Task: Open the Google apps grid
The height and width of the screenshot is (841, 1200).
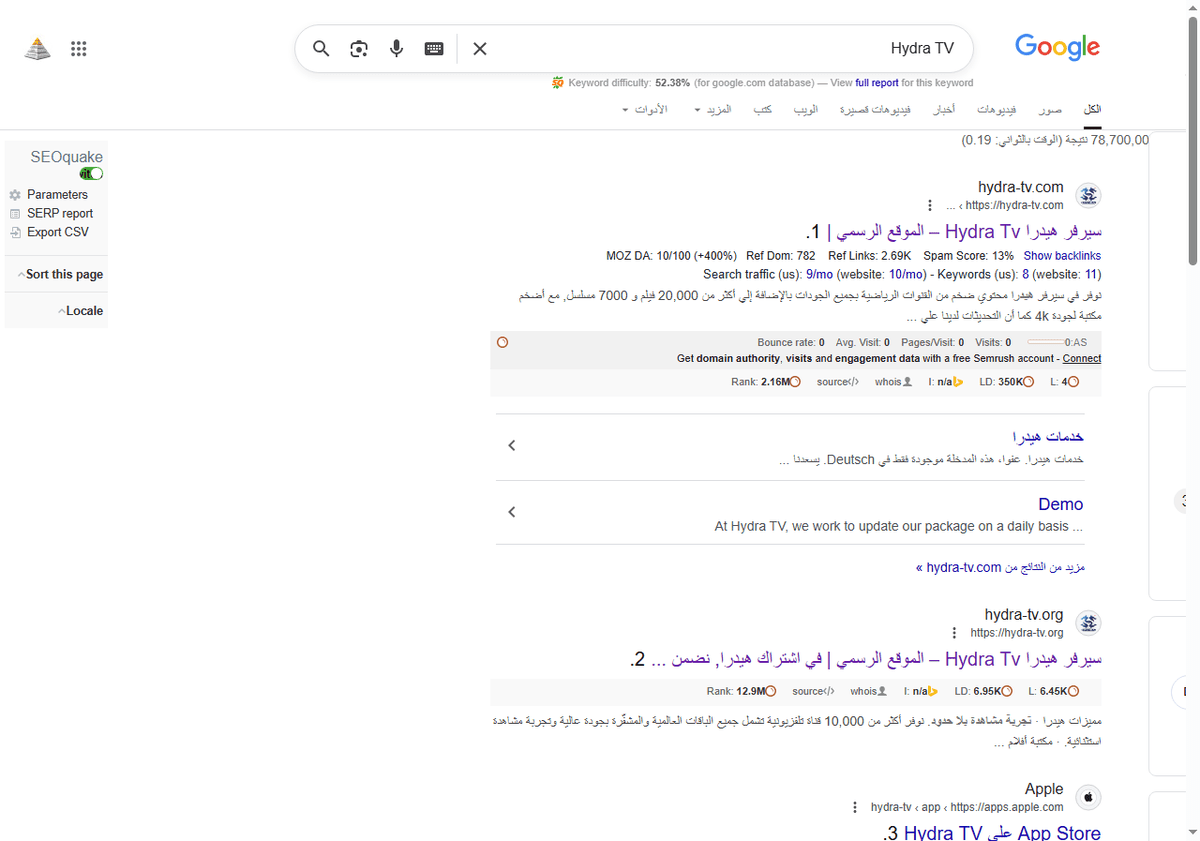Action: (78, 47)
